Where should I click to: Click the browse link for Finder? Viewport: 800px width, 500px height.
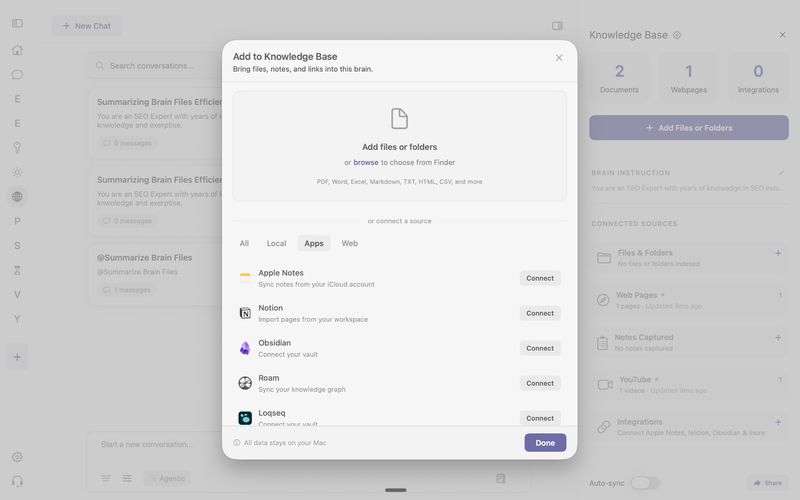[x=366, y=162]
